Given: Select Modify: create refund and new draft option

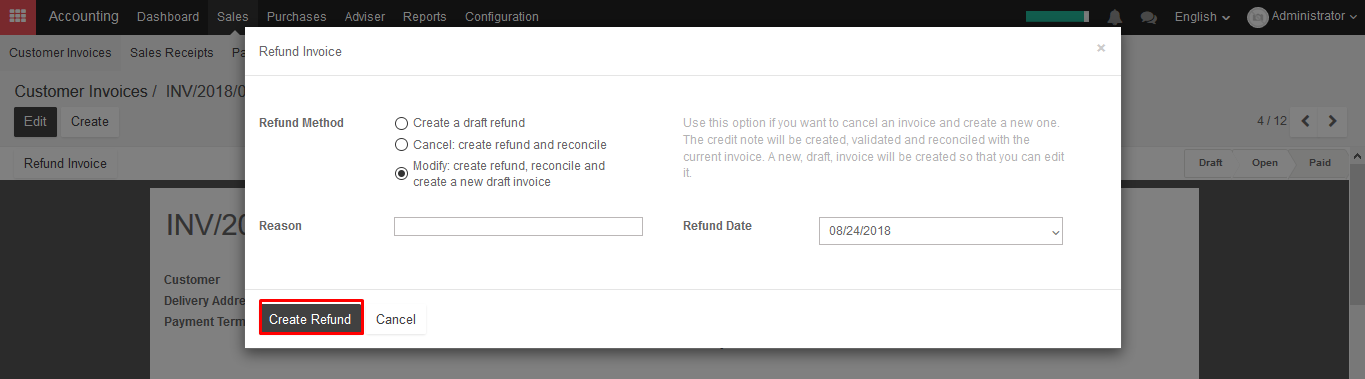Looking at the screenshot, I should (402, 173).
